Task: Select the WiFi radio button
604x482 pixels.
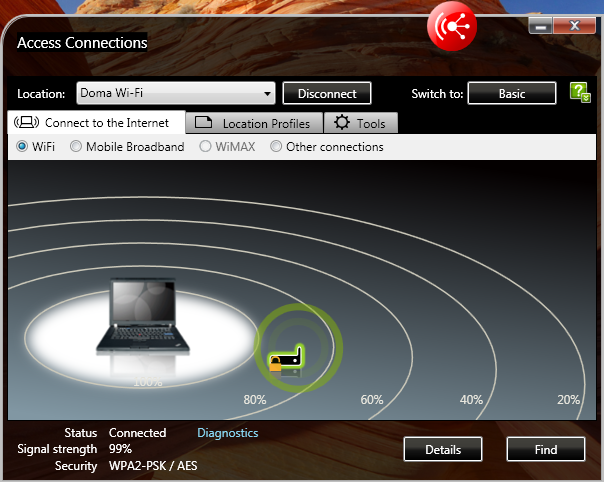Action: click(x=22, y=147)
